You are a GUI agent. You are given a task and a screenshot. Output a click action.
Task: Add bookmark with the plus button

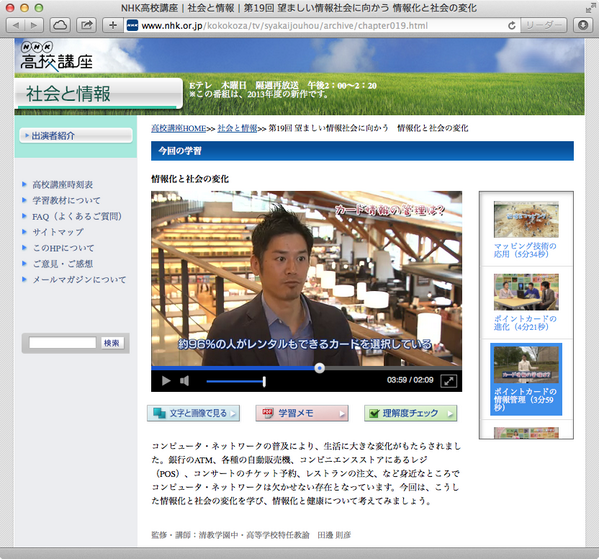click(x=113, y=26)
